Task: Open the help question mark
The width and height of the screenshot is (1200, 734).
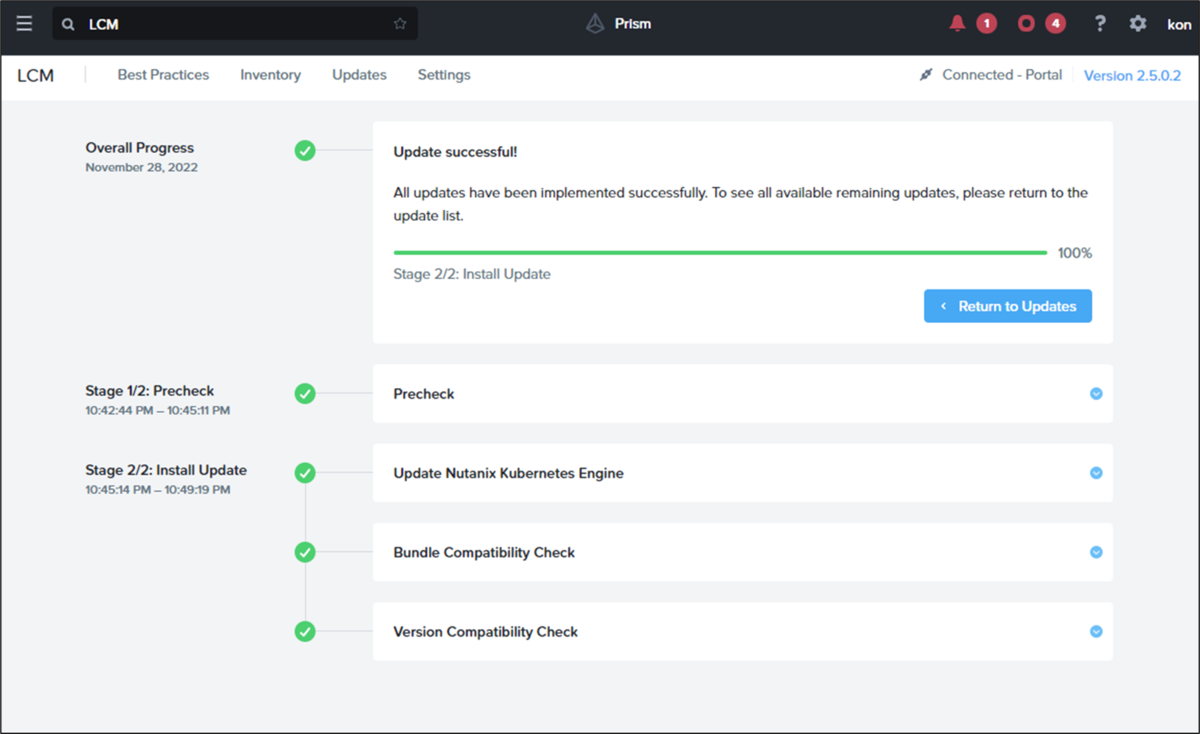Action: click(1100, 24)
